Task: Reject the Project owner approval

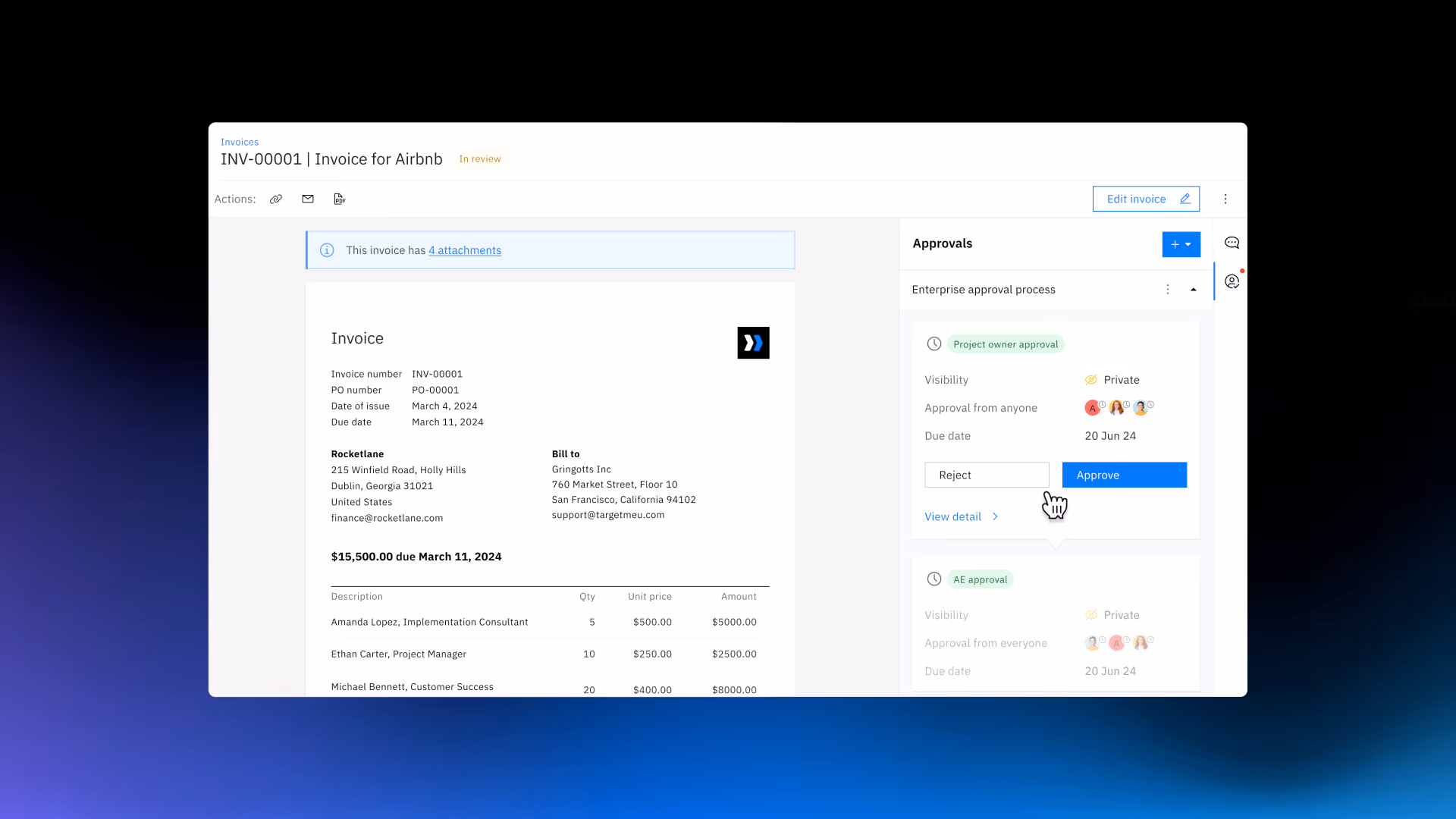Action: pos(987,475)
